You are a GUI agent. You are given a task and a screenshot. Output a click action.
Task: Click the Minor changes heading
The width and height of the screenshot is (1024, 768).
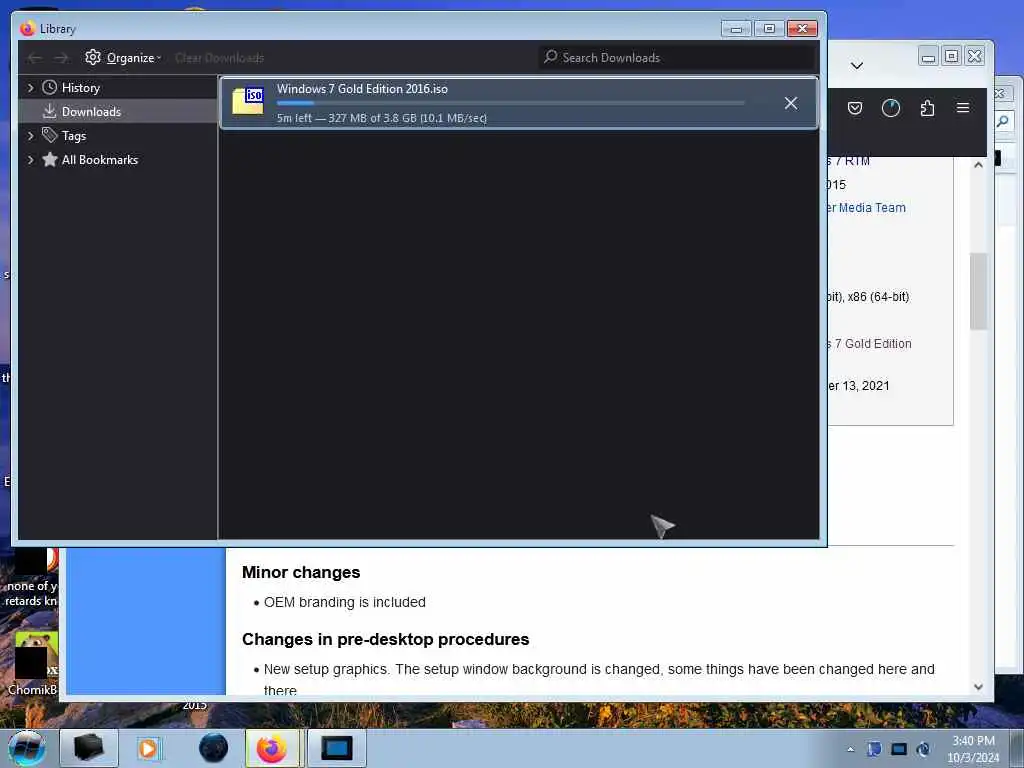point(301,572)
